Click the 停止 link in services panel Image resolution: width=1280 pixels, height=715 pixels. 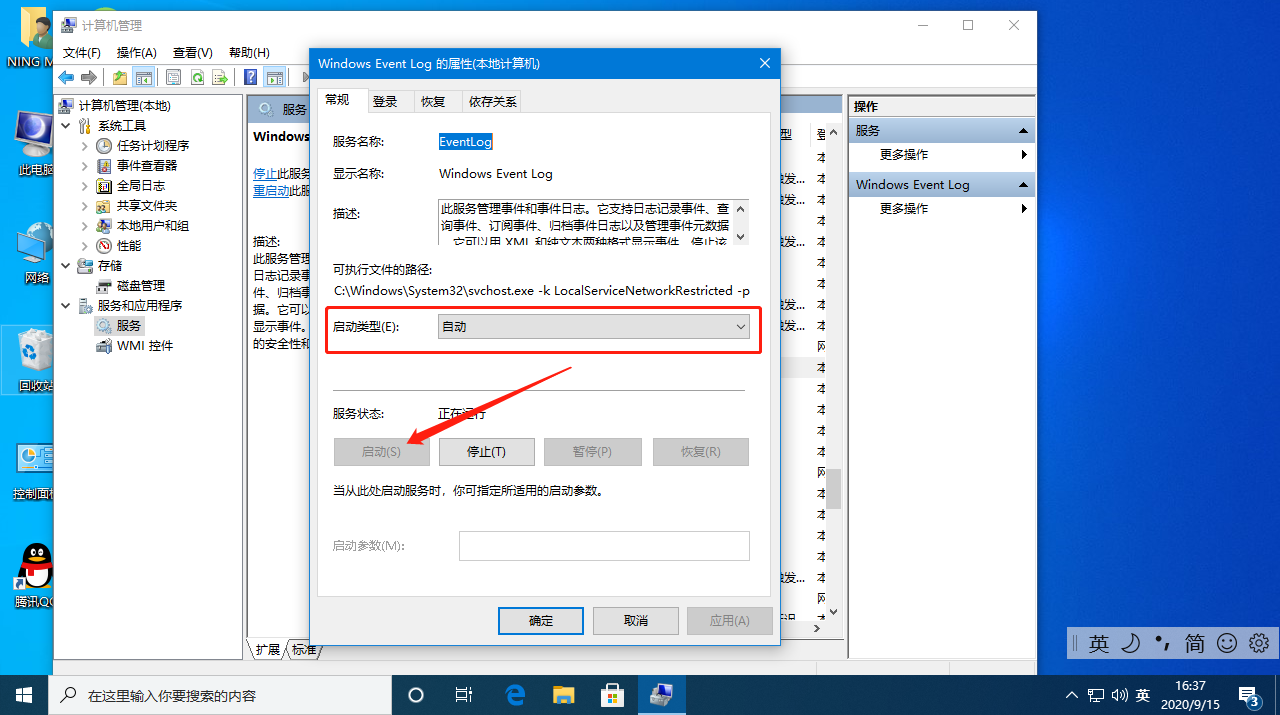coord(265,173)
